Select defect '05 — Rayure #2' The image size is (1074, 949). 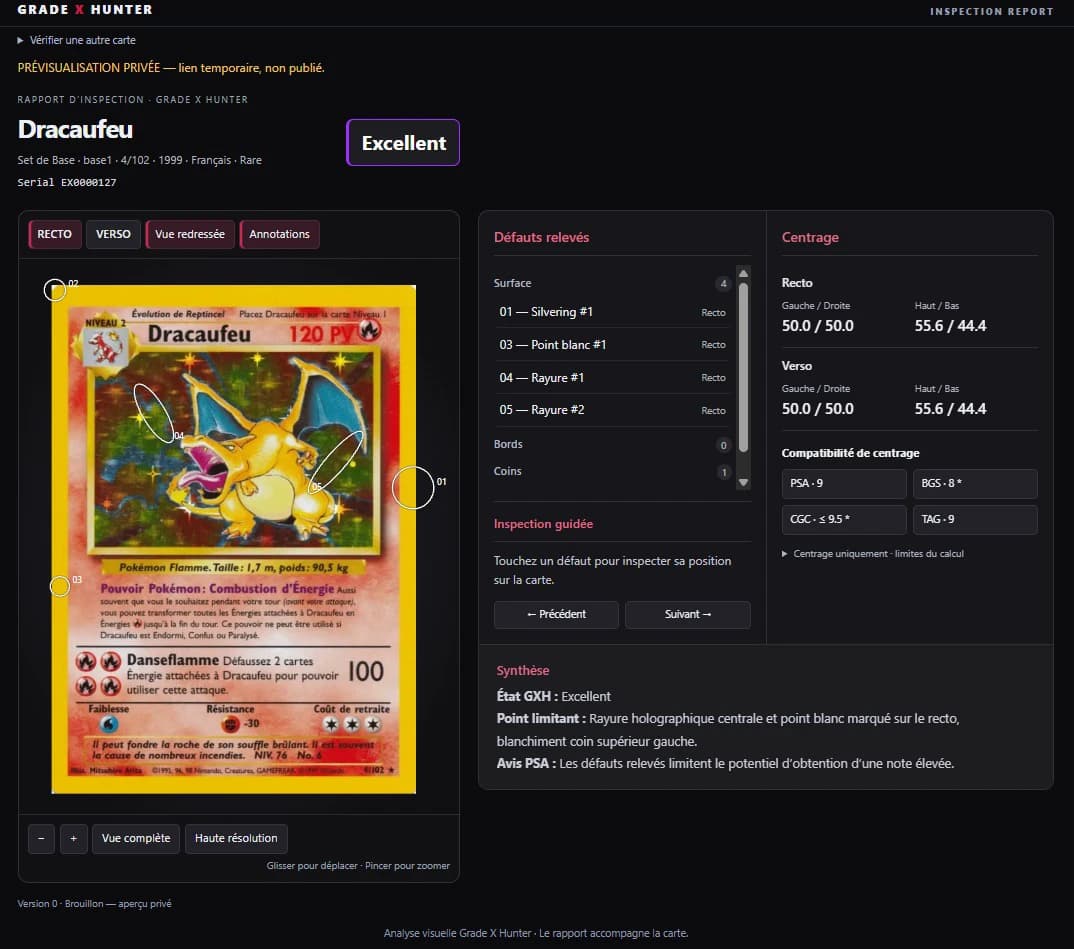pos(612,410)
